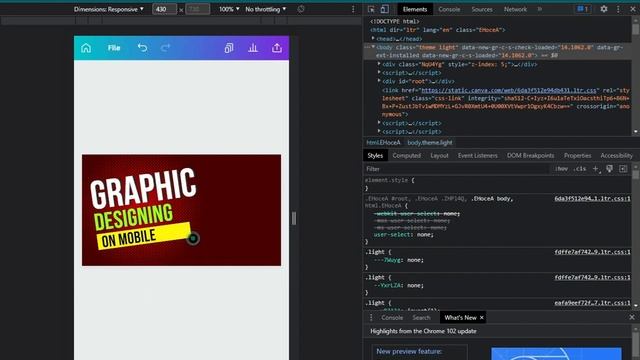Open the File menu in Canva
The image size is (640, 360).
pyautogui.click(x=114, y=48)
